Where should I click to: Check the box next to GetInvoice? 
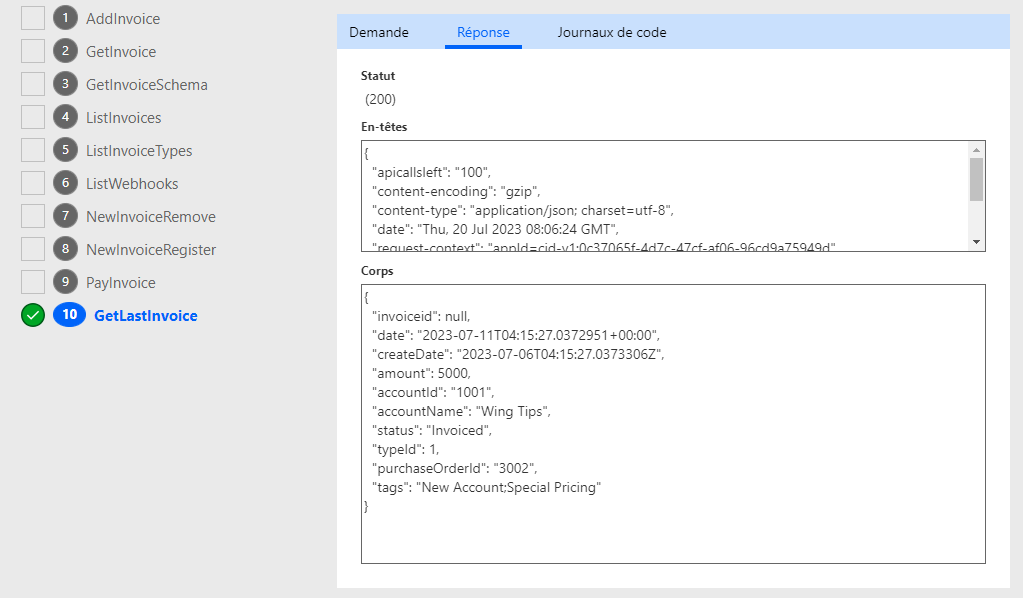click(x=33, y=51)
